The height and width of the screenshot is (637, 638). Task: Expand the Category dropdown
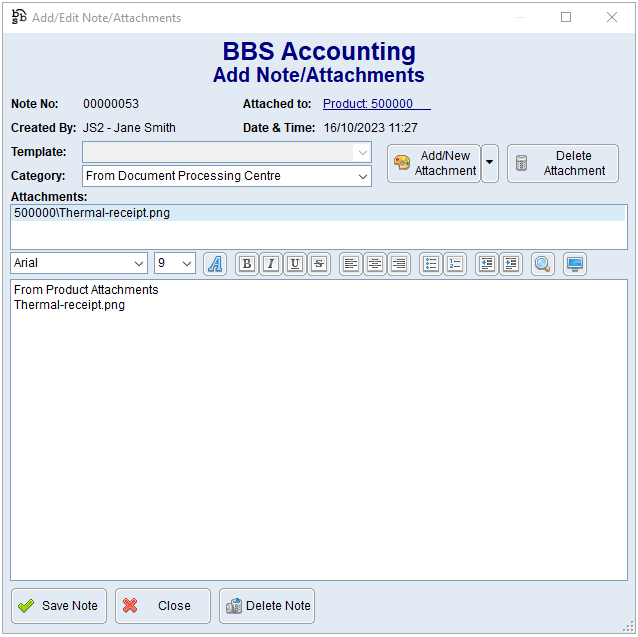tap(361, 176)
